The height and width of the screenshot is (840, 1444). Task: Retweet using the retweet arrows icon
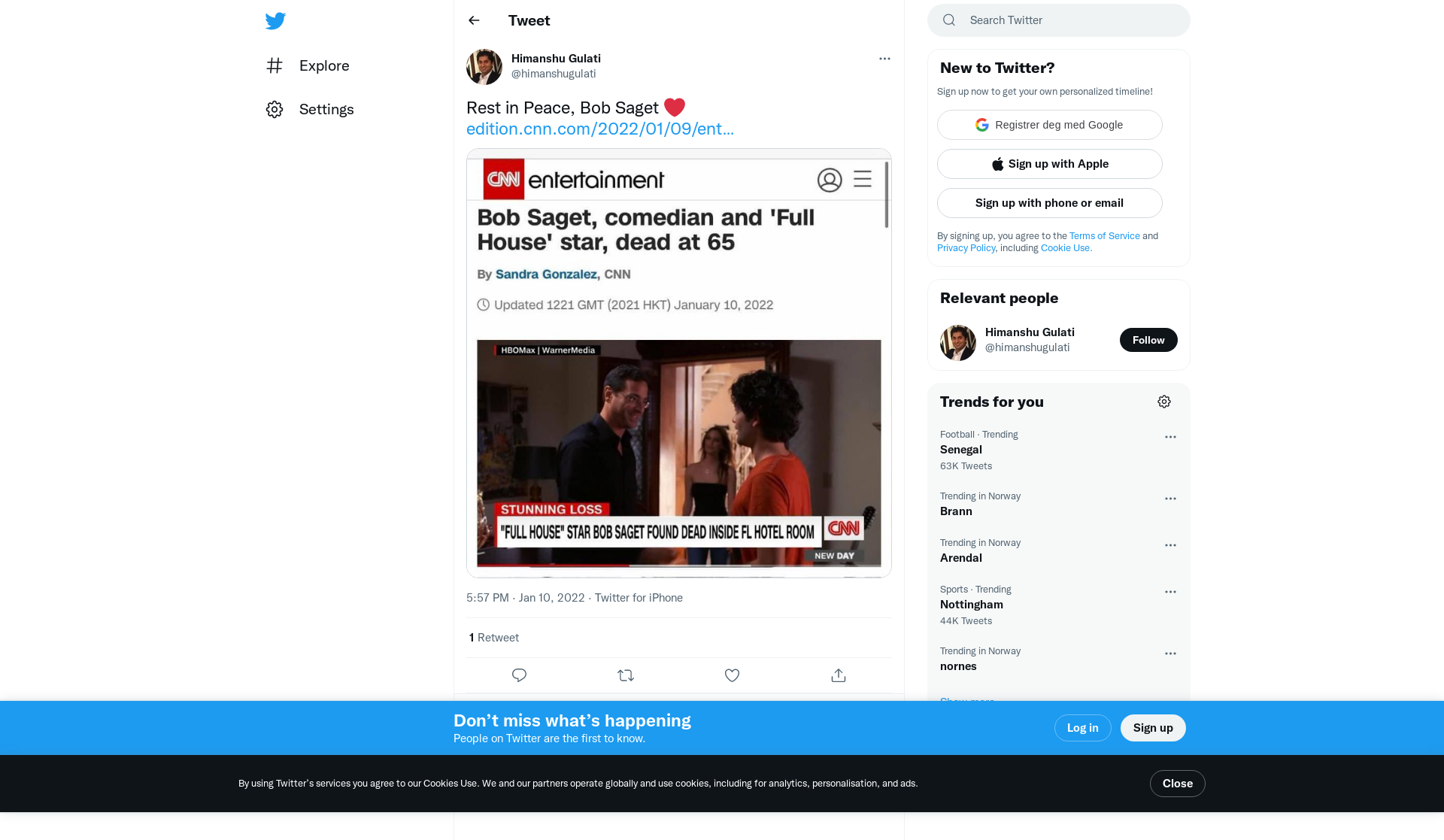[626, 675]
